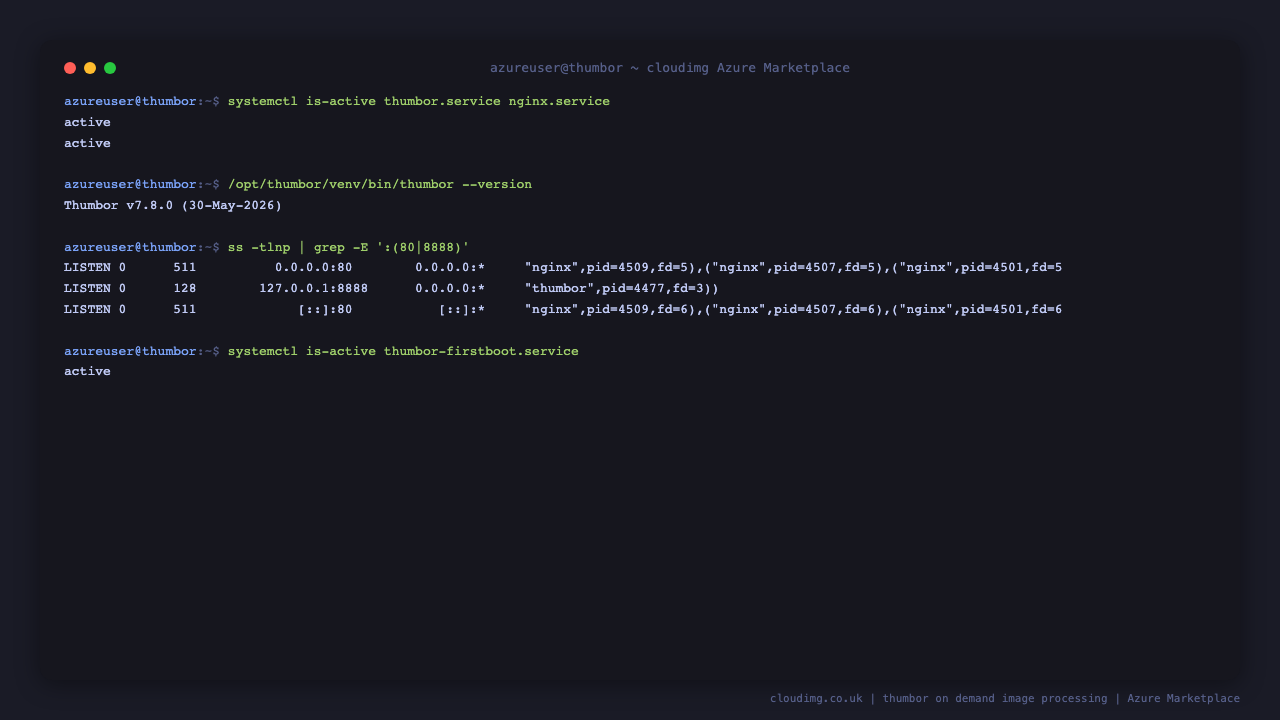The height and width of the screenshot is (720, 1280).
Task: Select the ss -tlnp grep command
Action: point(348,247)
